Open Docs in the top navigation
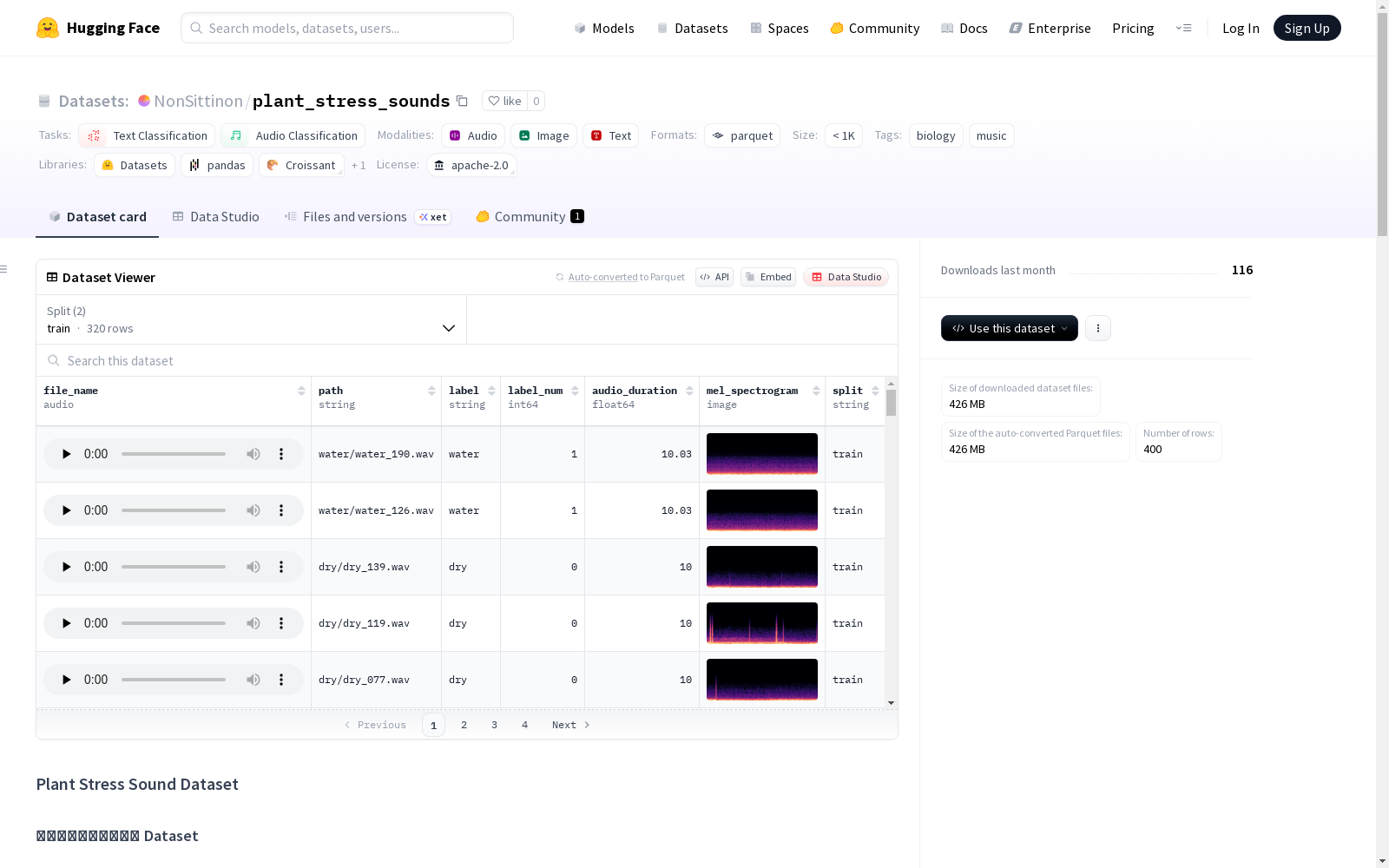This screenshot has width=1389, height=868. coord(964,28)
